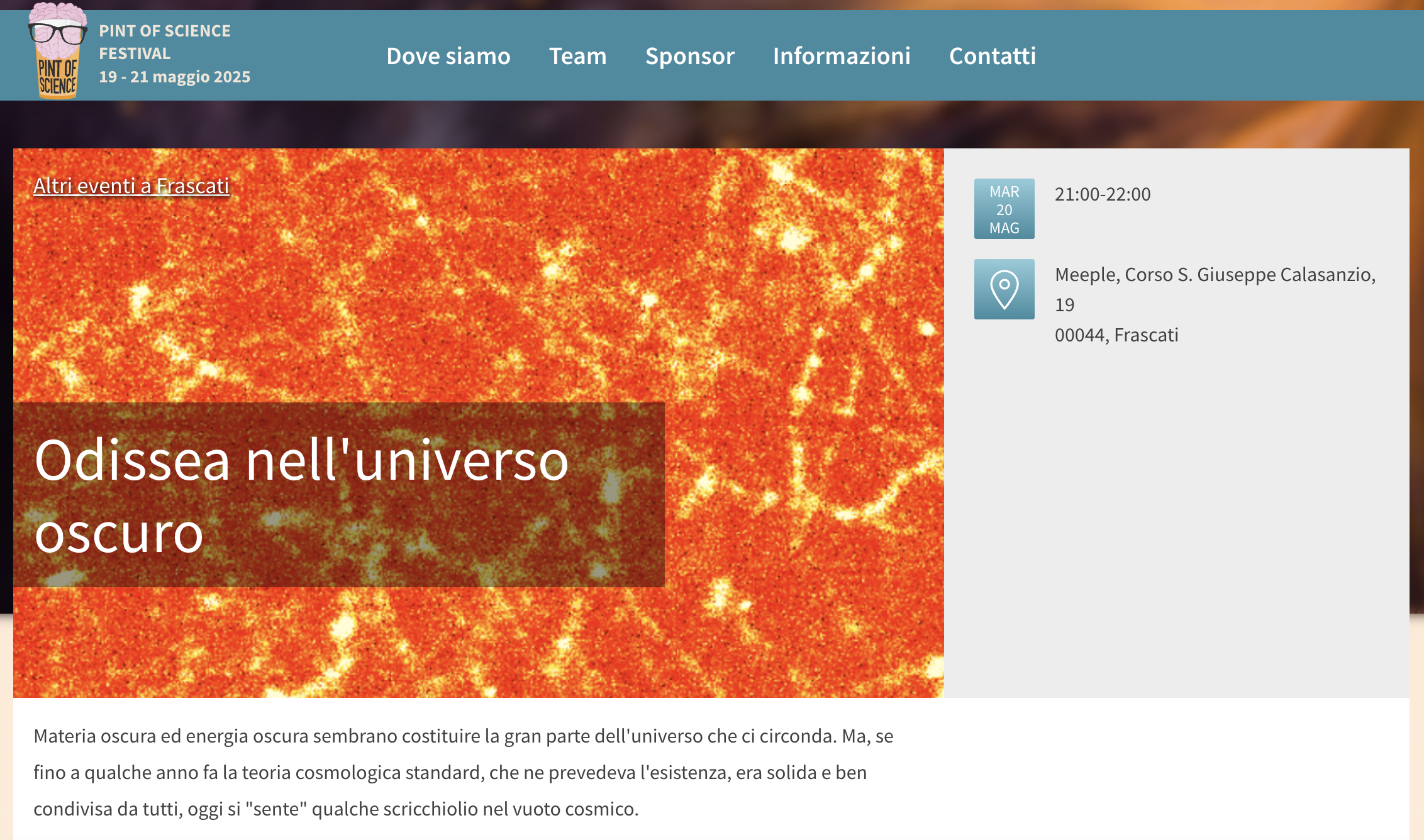Click the Meeple, Corso S. Giuseppe Calasanzio address
Screen dimensions: 1424x840
tap(1215, 275)
